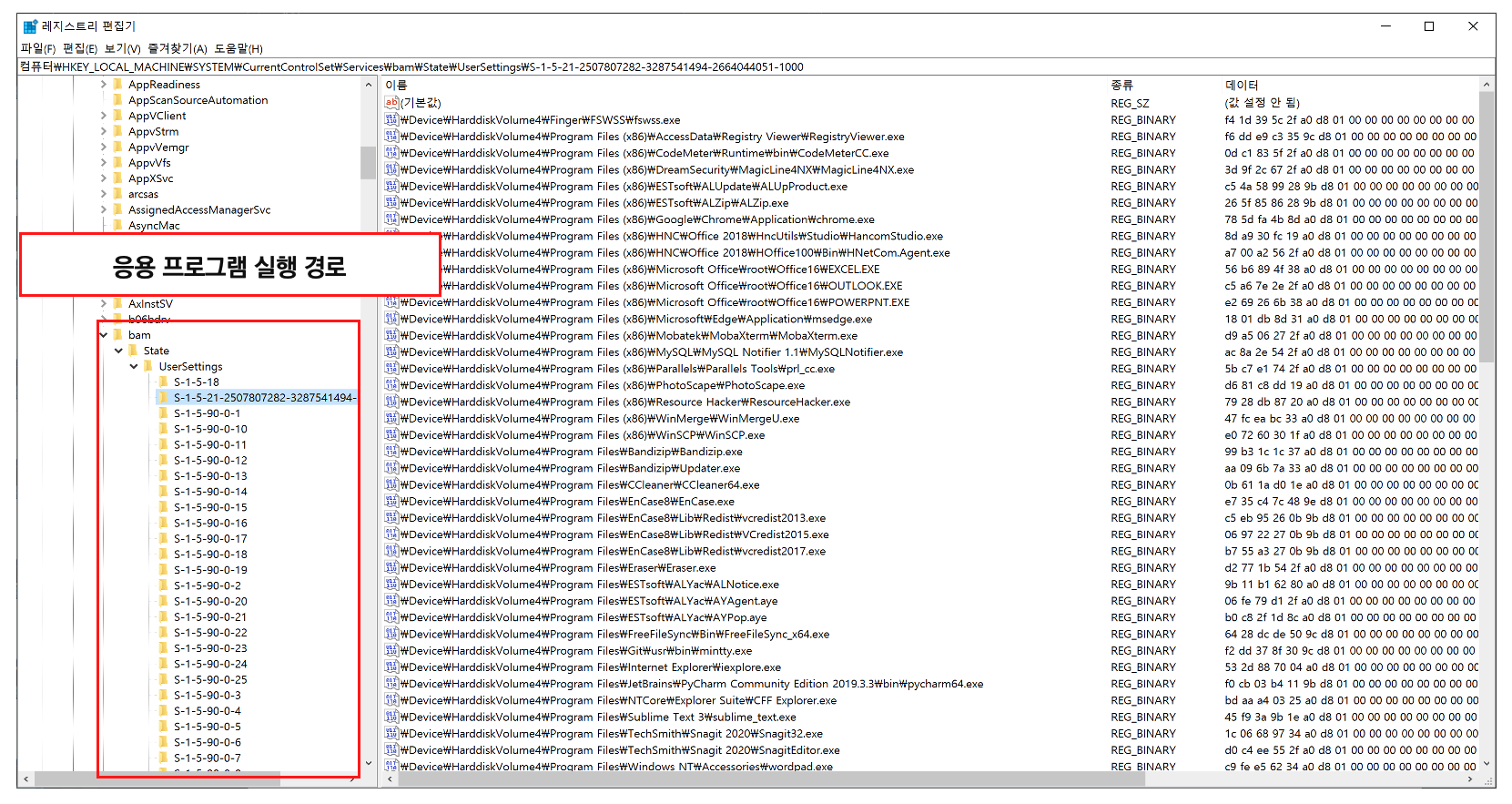Select the sublime_text.exe binary value icon
1512x804 pixels.
[391, 717]
